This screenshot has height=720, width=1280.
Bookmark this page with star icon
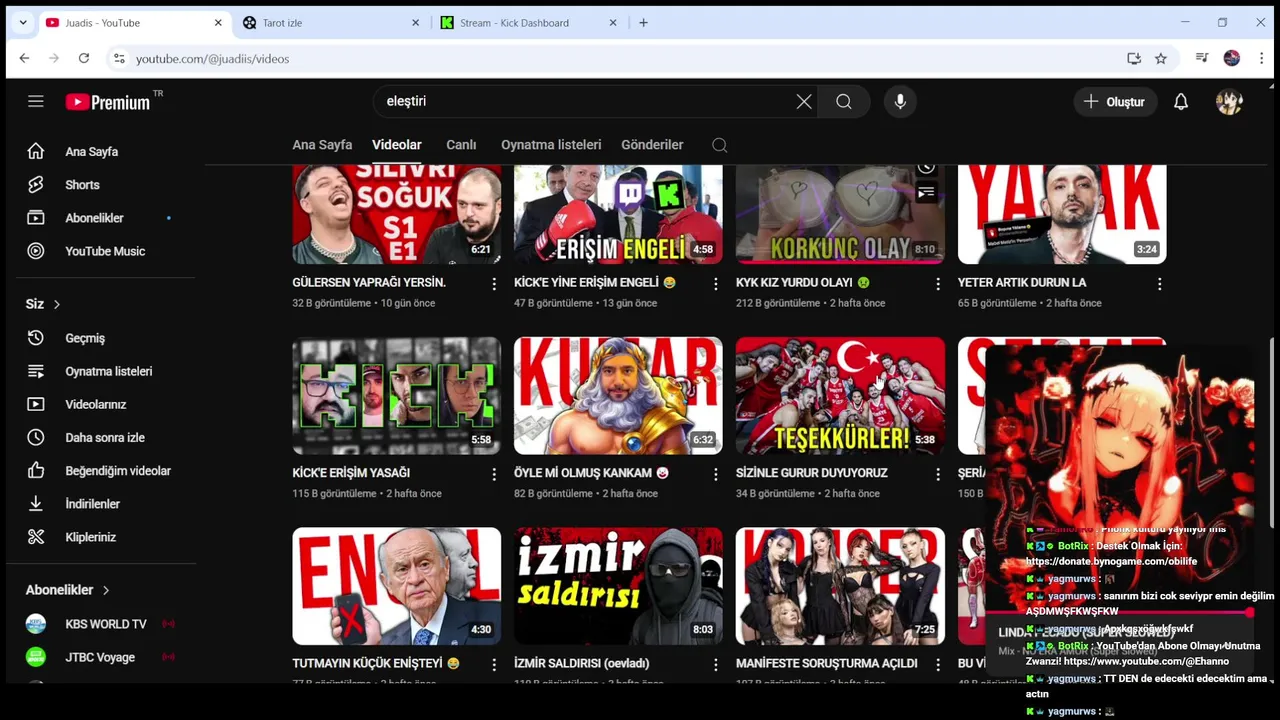coord(1161,59)
